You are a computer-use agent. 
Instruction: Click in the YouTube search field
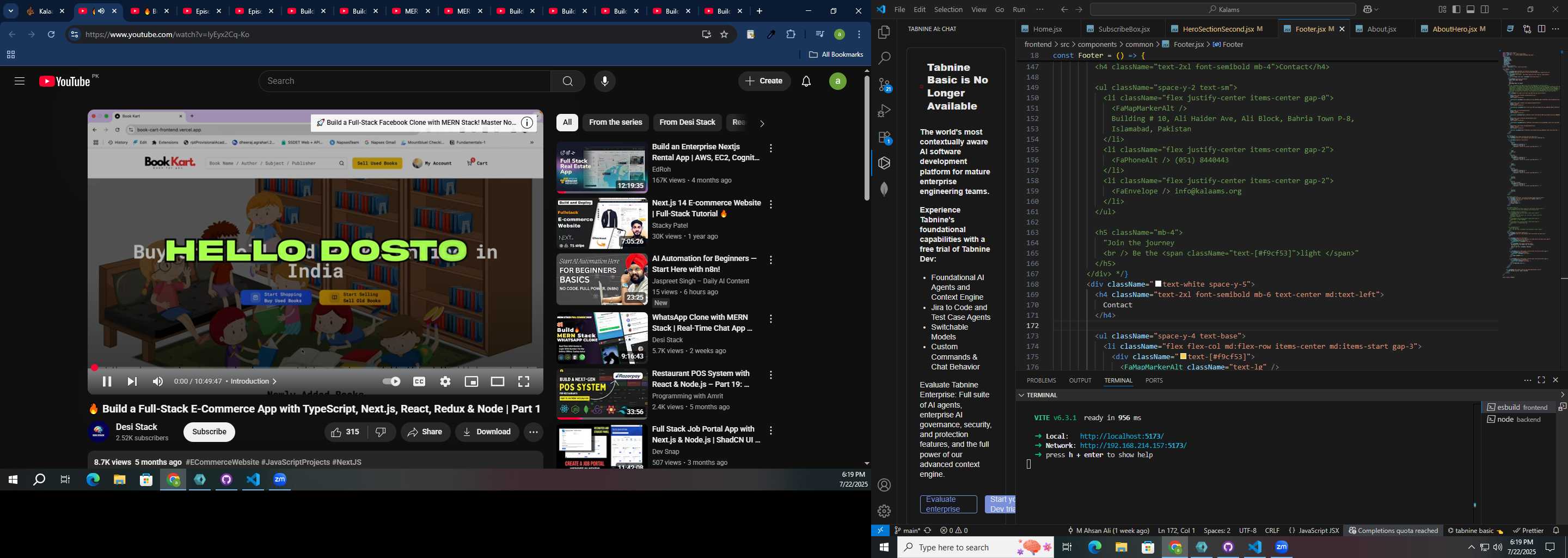[404, 81]
